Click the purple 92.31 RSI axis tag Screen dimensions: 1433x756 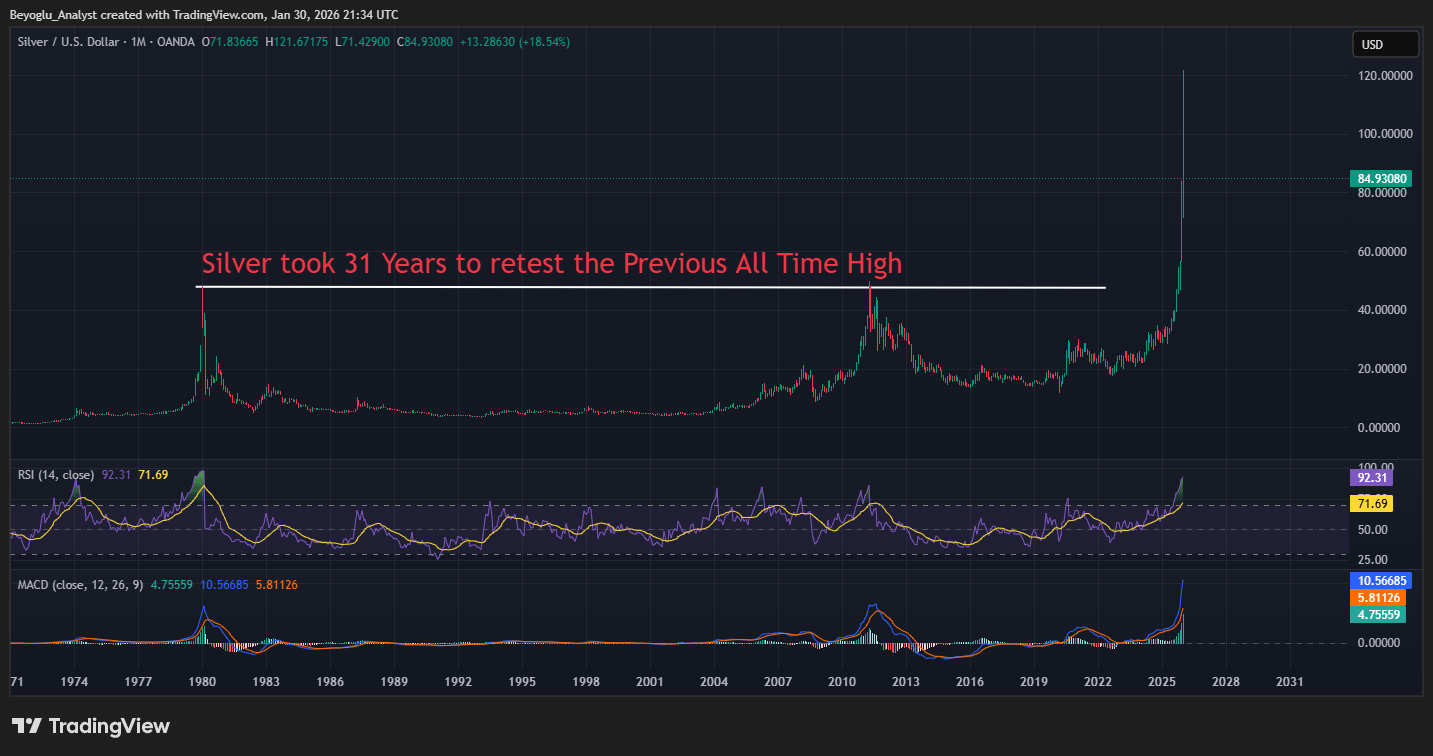pyautogui.click(x=1371, y=478)
